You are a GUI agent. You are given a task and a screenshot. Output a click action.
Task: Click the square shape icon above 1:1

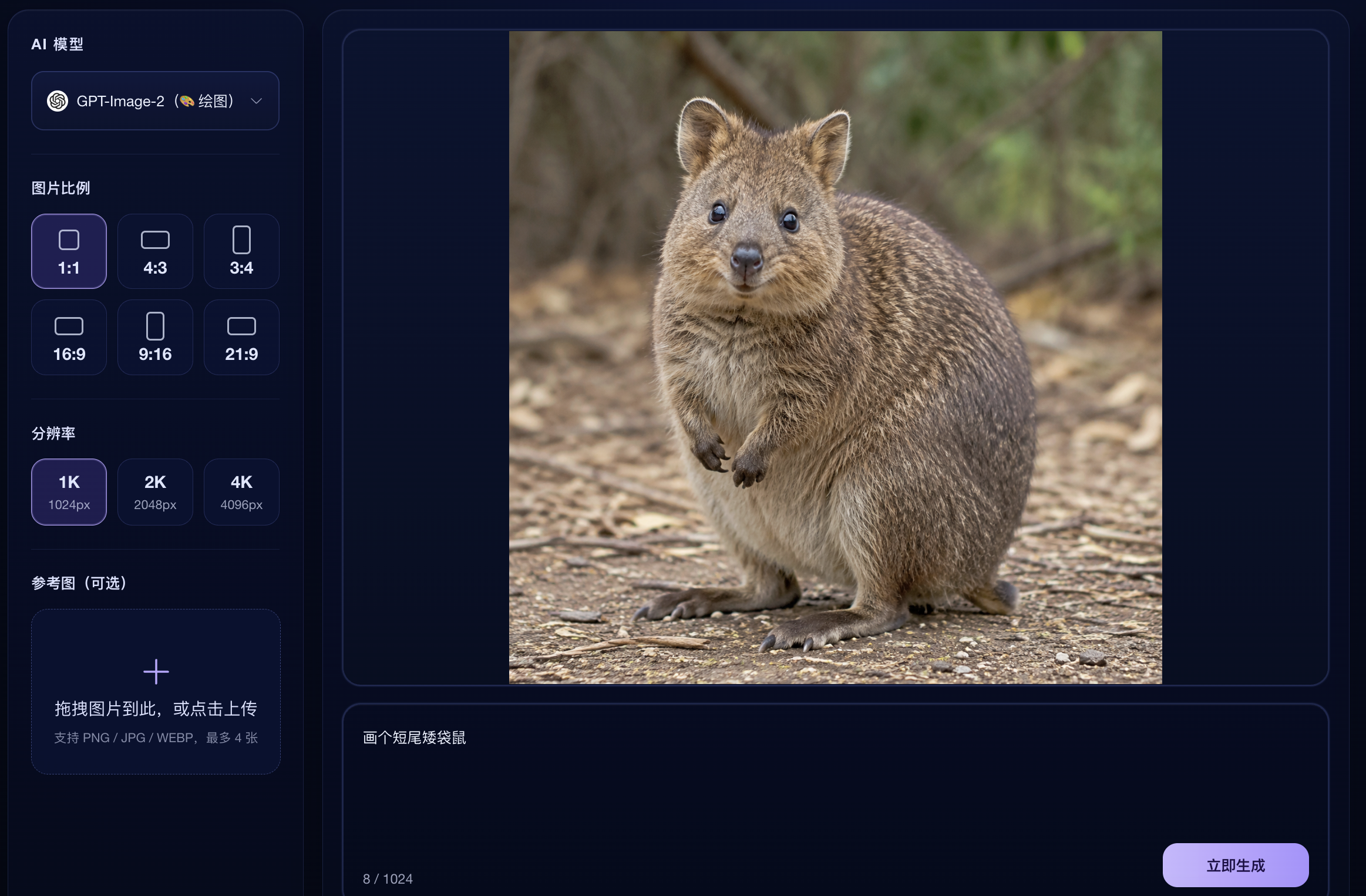tap(69, 240)
